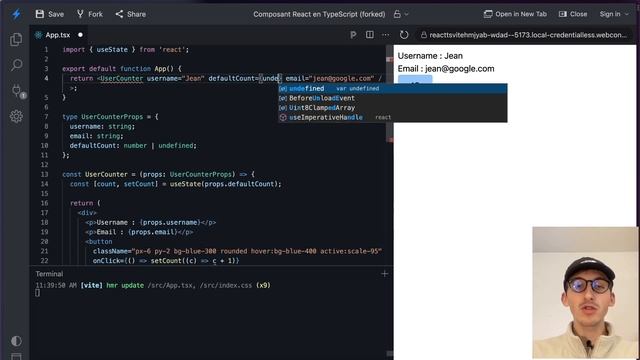Open the Sign in menu
This screenshot has height=360, width=640.
(x=613, y=14)
